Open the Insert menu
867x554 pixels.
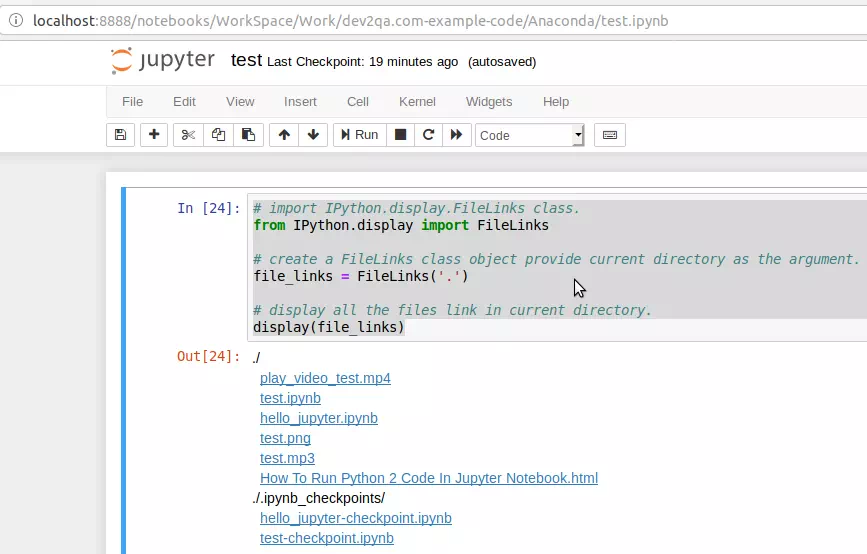click(x=300, y=102)
